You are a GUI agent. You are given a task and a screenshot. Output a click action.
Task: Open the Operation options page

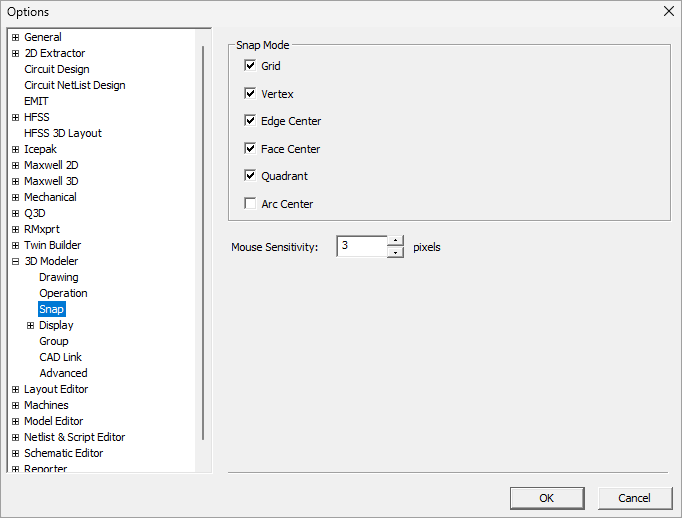63,293
